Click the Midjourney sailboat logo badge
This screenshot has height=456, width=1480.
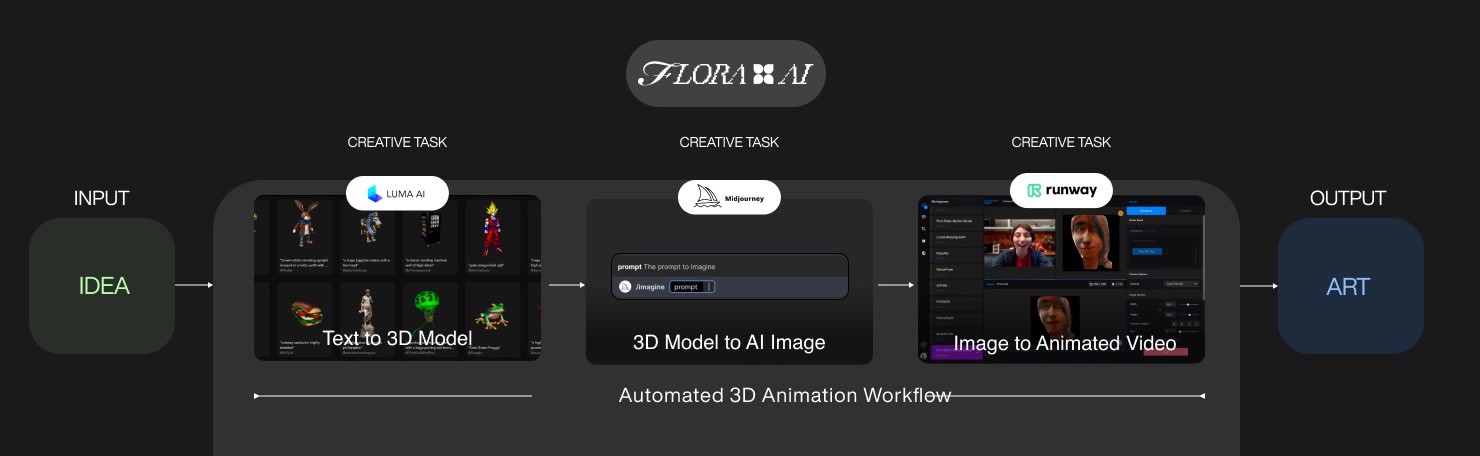[729, 197]
